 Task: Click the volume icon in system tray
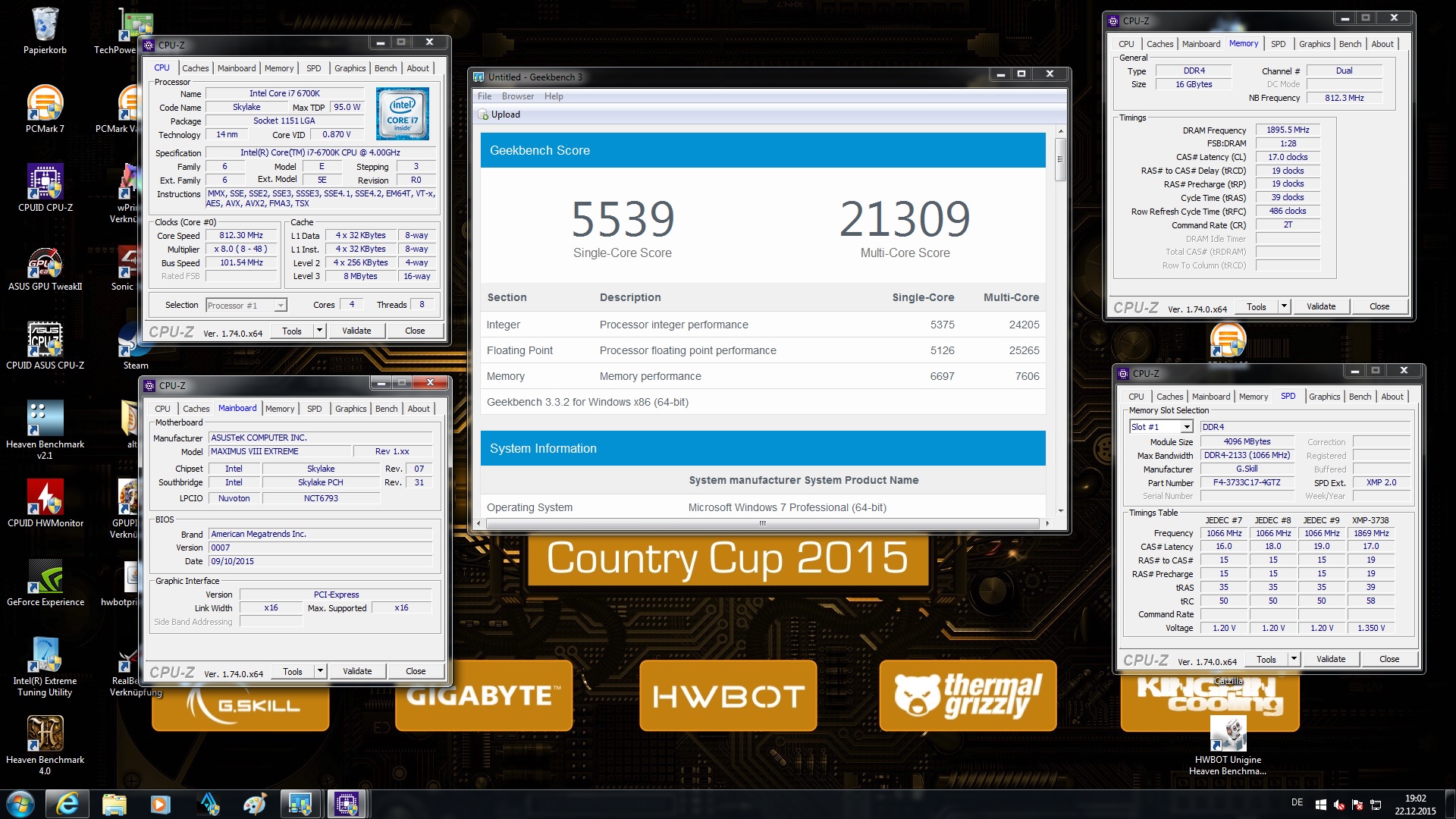click(x=1339, y=805)
